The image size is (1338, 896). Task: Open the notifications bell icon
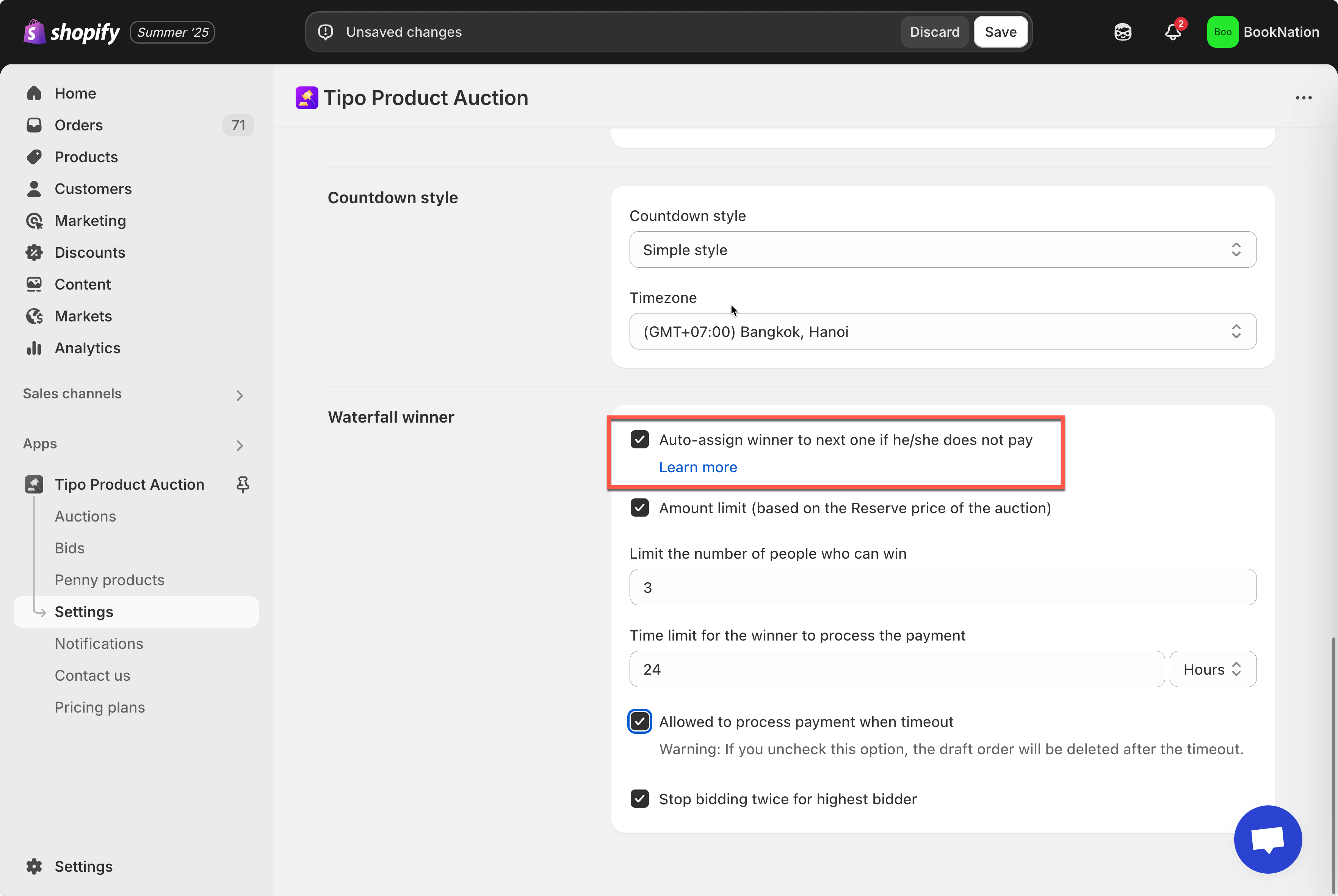(x=1172, y=32)
